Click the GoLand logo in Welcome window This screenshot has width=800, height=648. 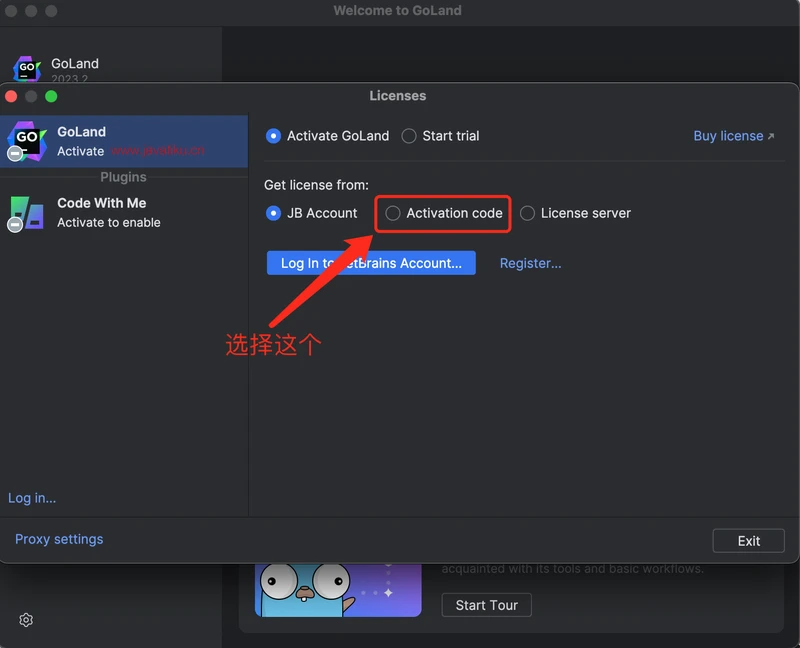coord(27,69)
